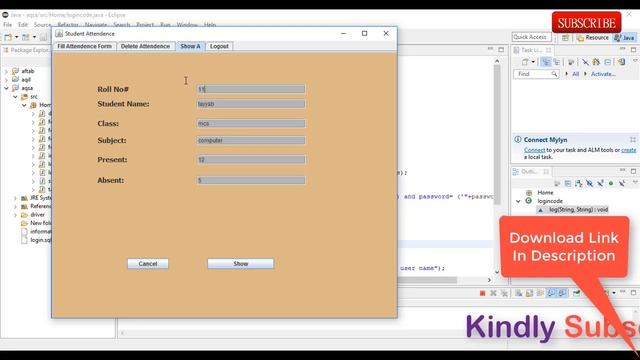640x360 pixels.
Task: Expand the driver folder in Package Explorer
Action: click(15, 215)
